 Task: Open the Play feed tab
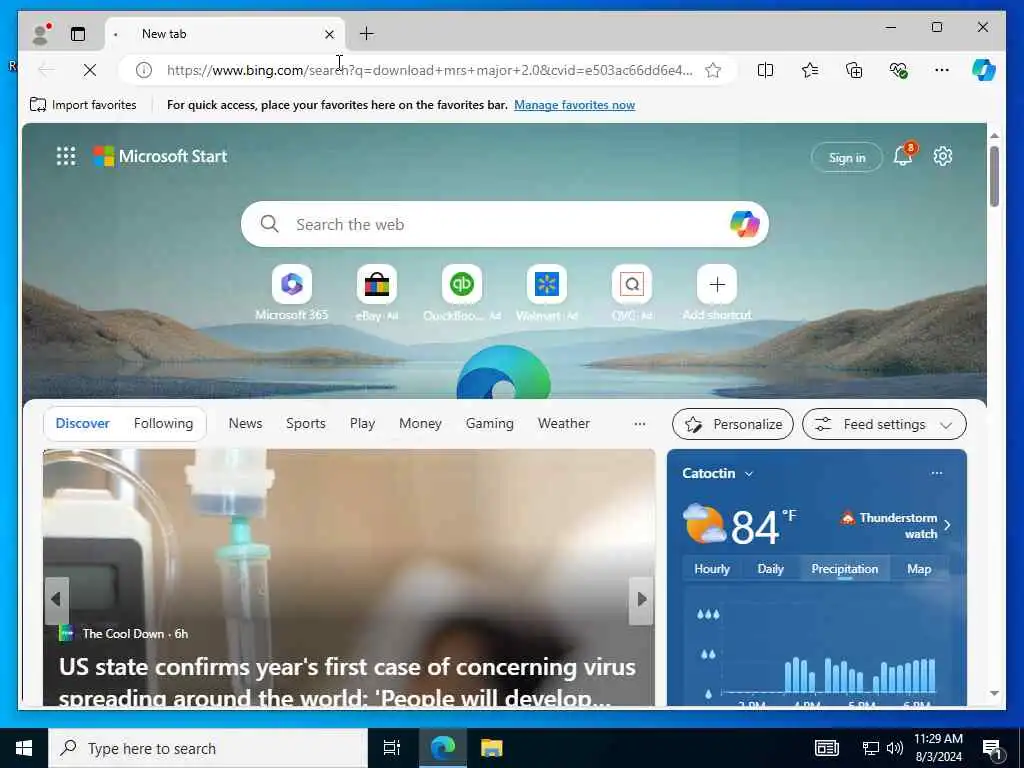[x=362, y=423]
